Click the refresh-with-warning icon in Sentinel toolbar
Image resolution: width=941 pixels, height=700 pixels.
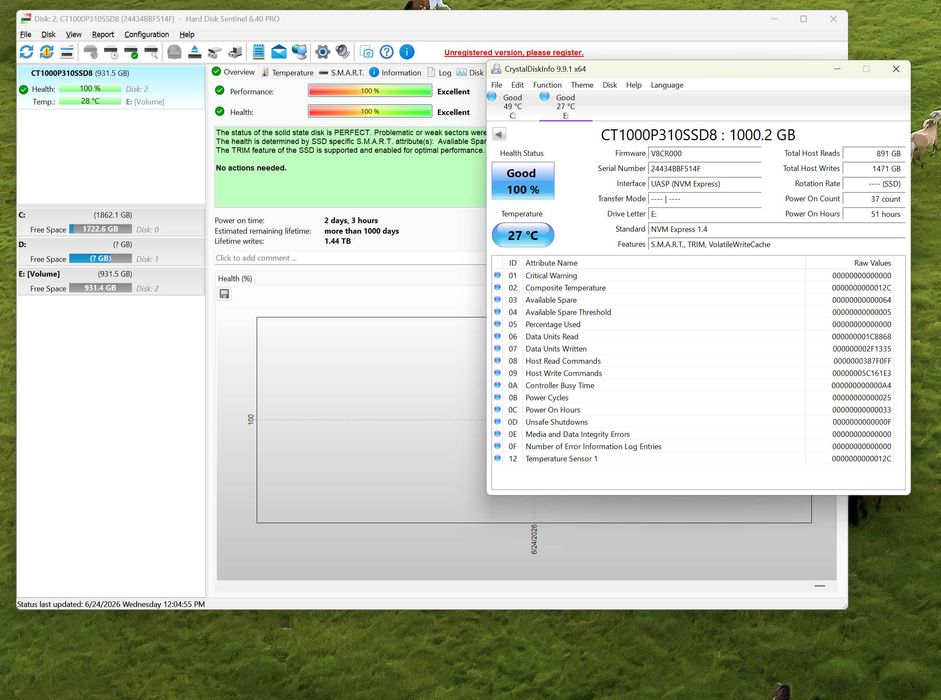47,52
